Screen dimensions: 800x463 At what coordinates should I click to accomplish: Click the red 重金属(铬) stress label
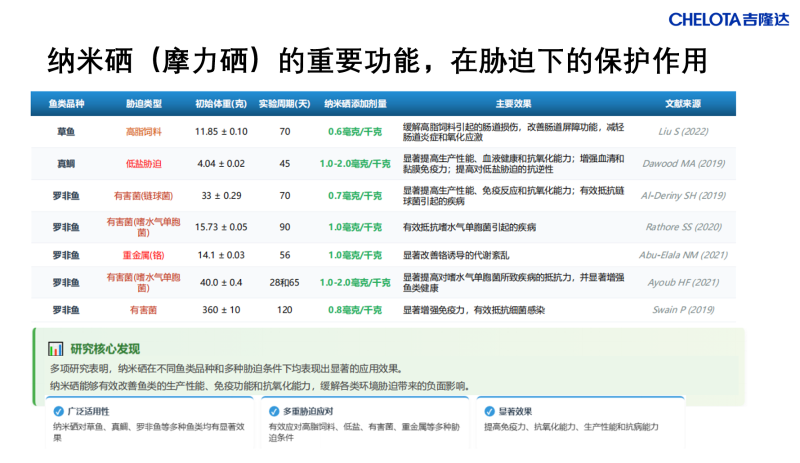[143, 255]
